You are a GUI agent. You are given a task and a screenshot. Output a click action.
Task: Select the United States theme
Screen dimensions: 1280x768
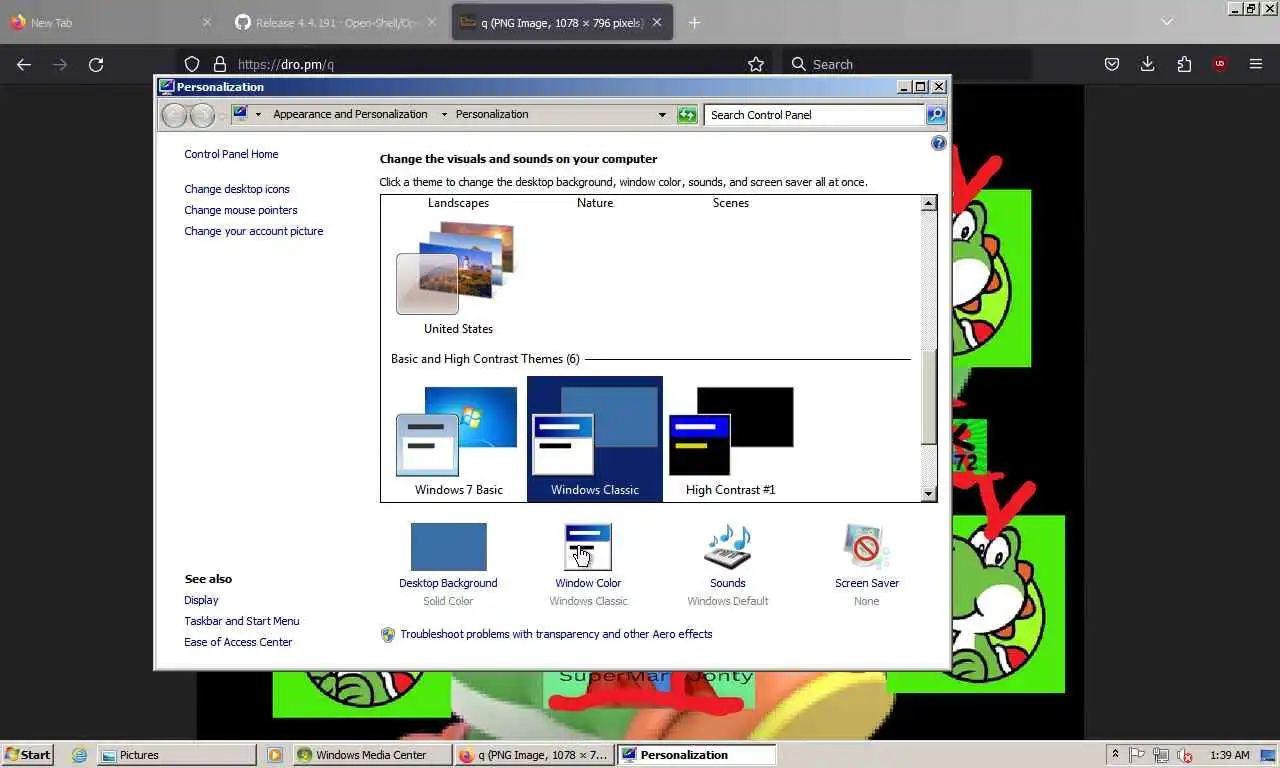pos(458,278)
